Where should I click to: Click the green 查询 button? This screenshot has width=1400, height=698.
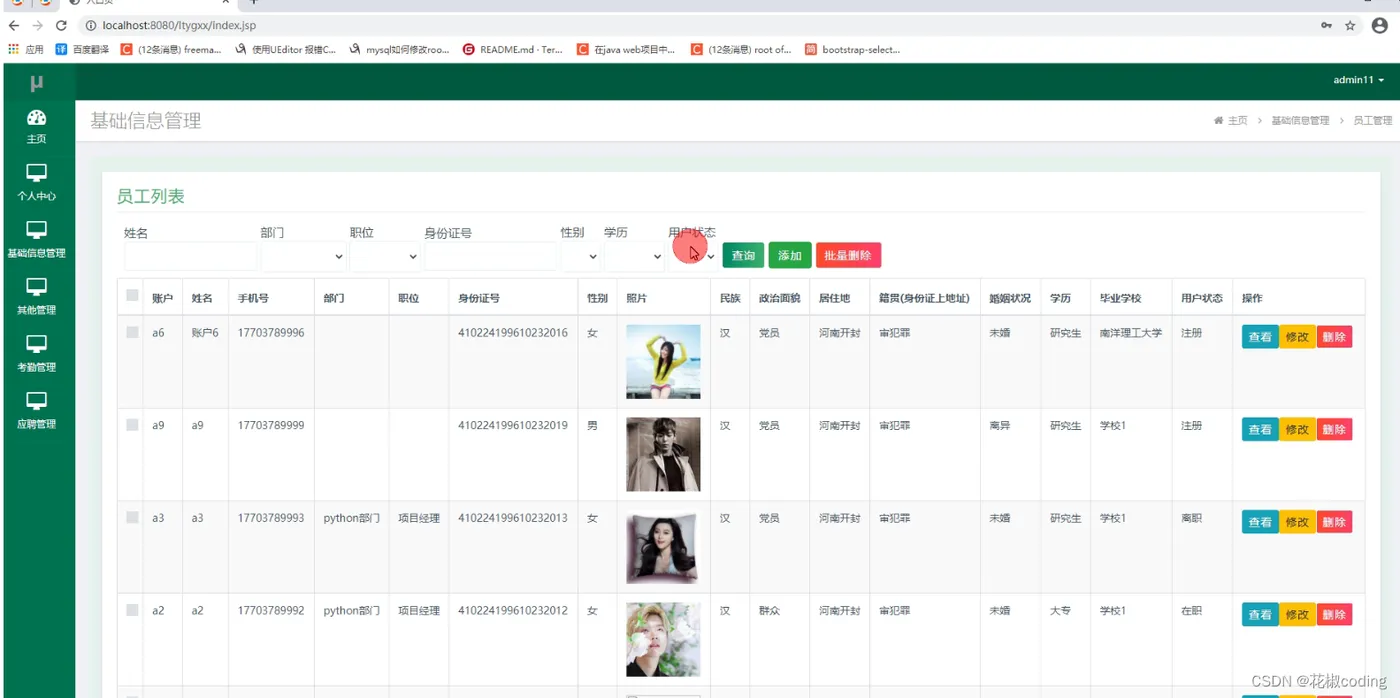(x=743, y=255)
